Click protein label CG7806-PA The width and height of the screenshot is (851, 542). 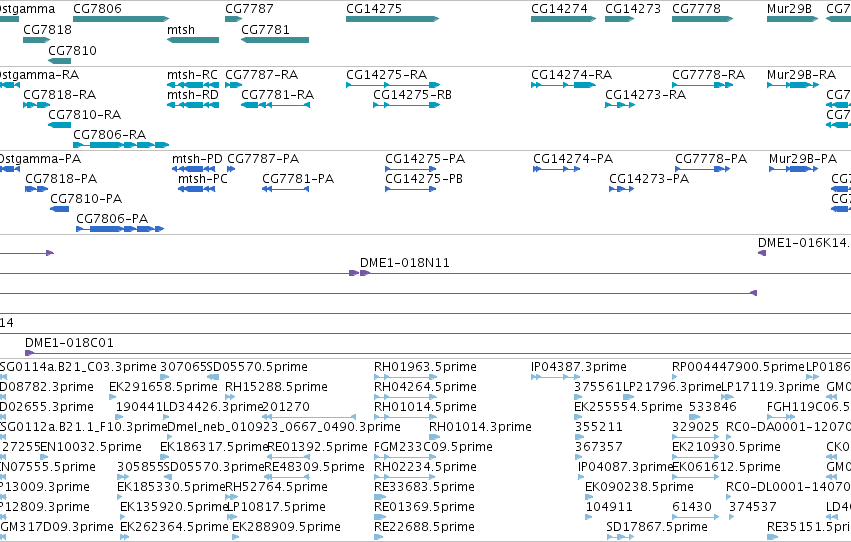[112, 219]
